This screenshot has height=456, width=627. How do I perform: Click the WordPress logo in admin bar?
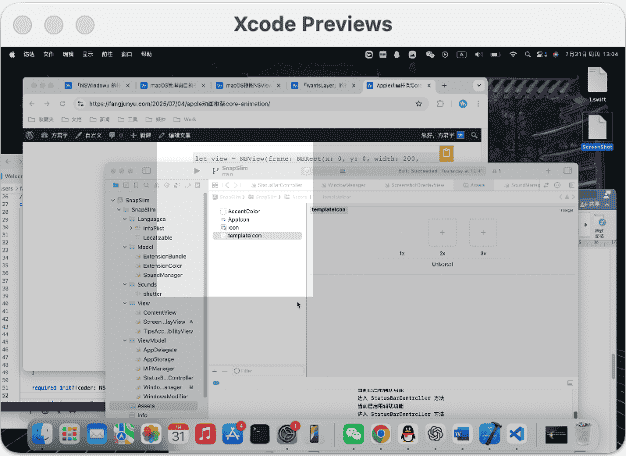(x=30, y=135)
